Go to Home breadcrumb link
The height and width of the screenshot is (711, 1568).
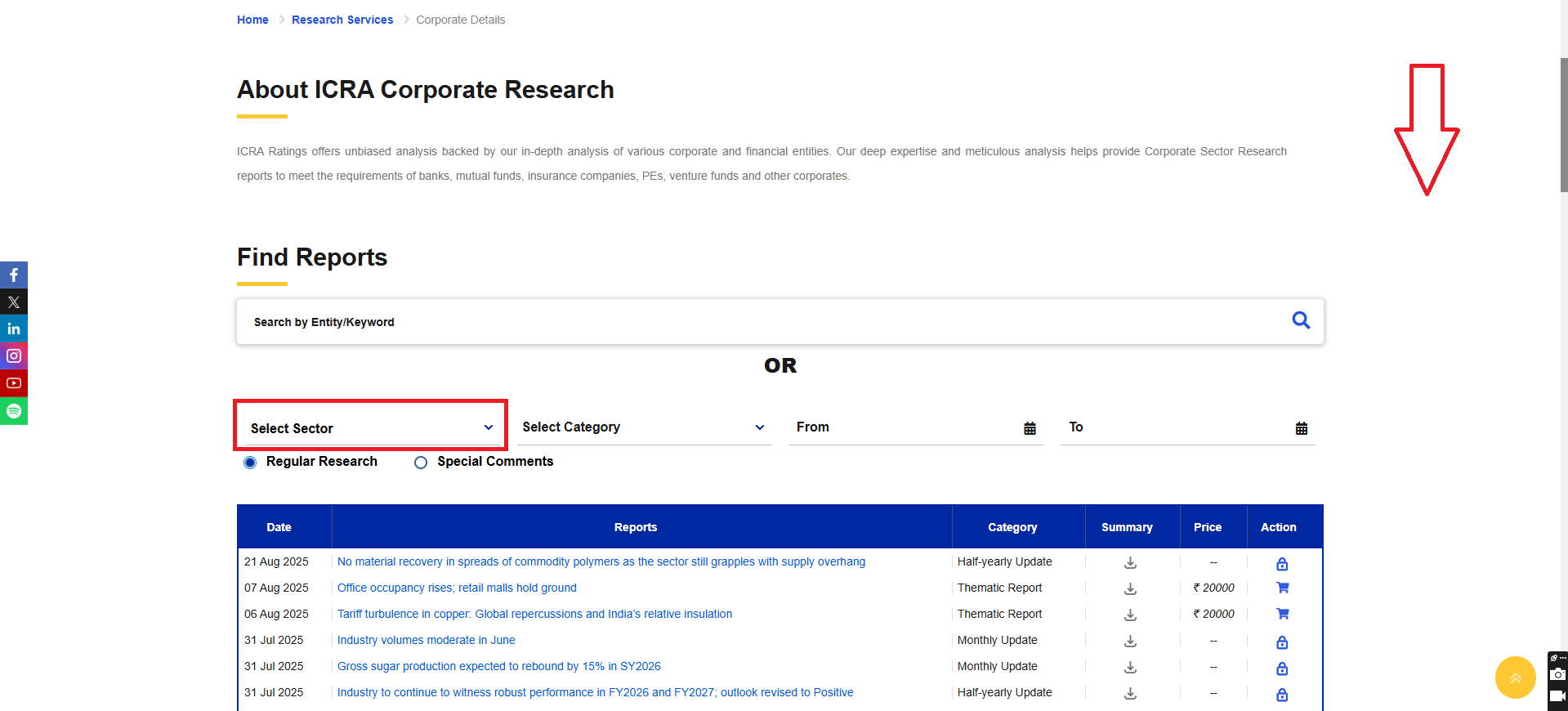(x=252, y=20)
